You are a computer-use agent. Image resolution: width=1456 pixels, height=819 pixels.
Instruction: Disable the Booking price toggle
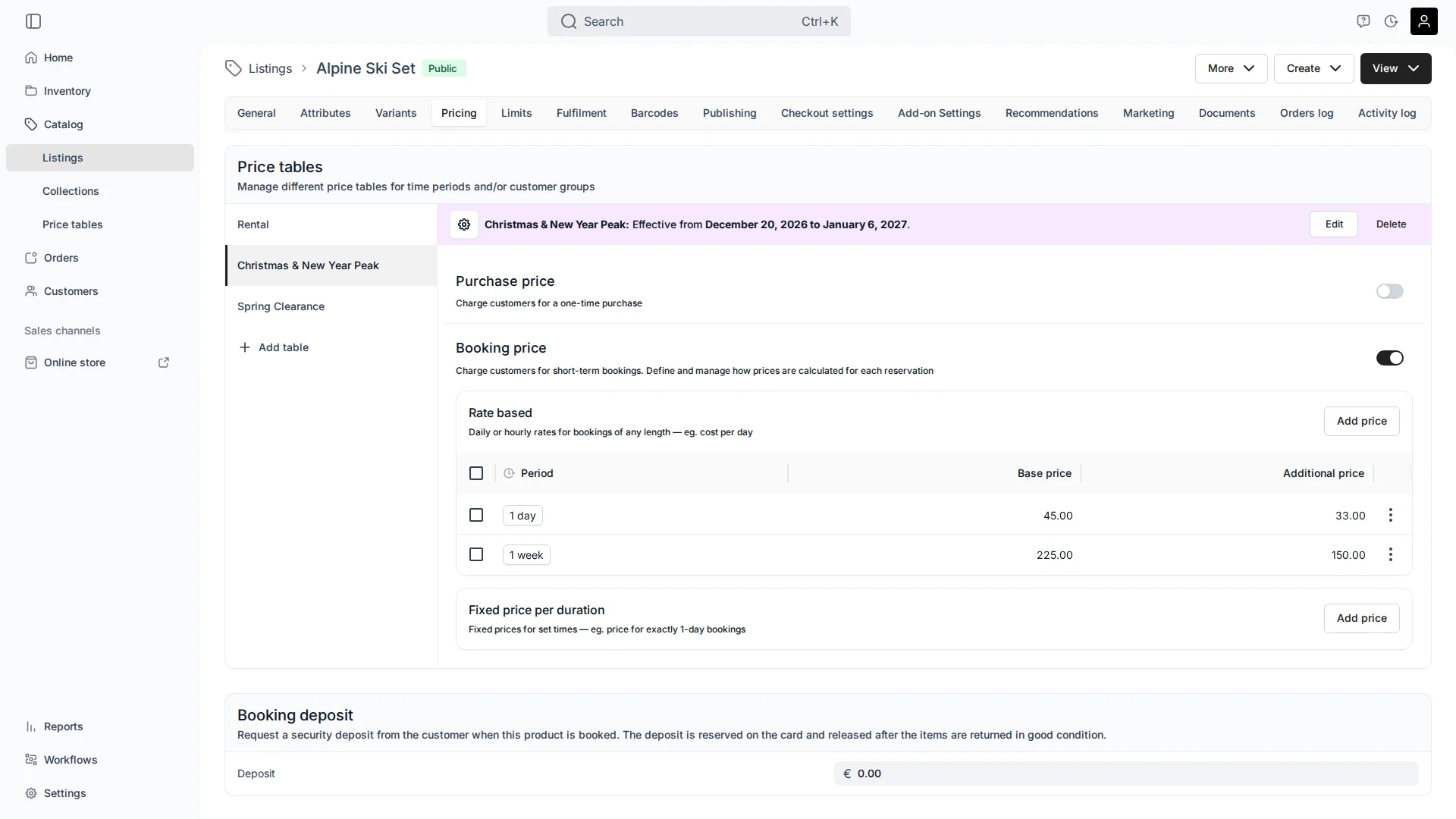click(x=1390, y=358)
